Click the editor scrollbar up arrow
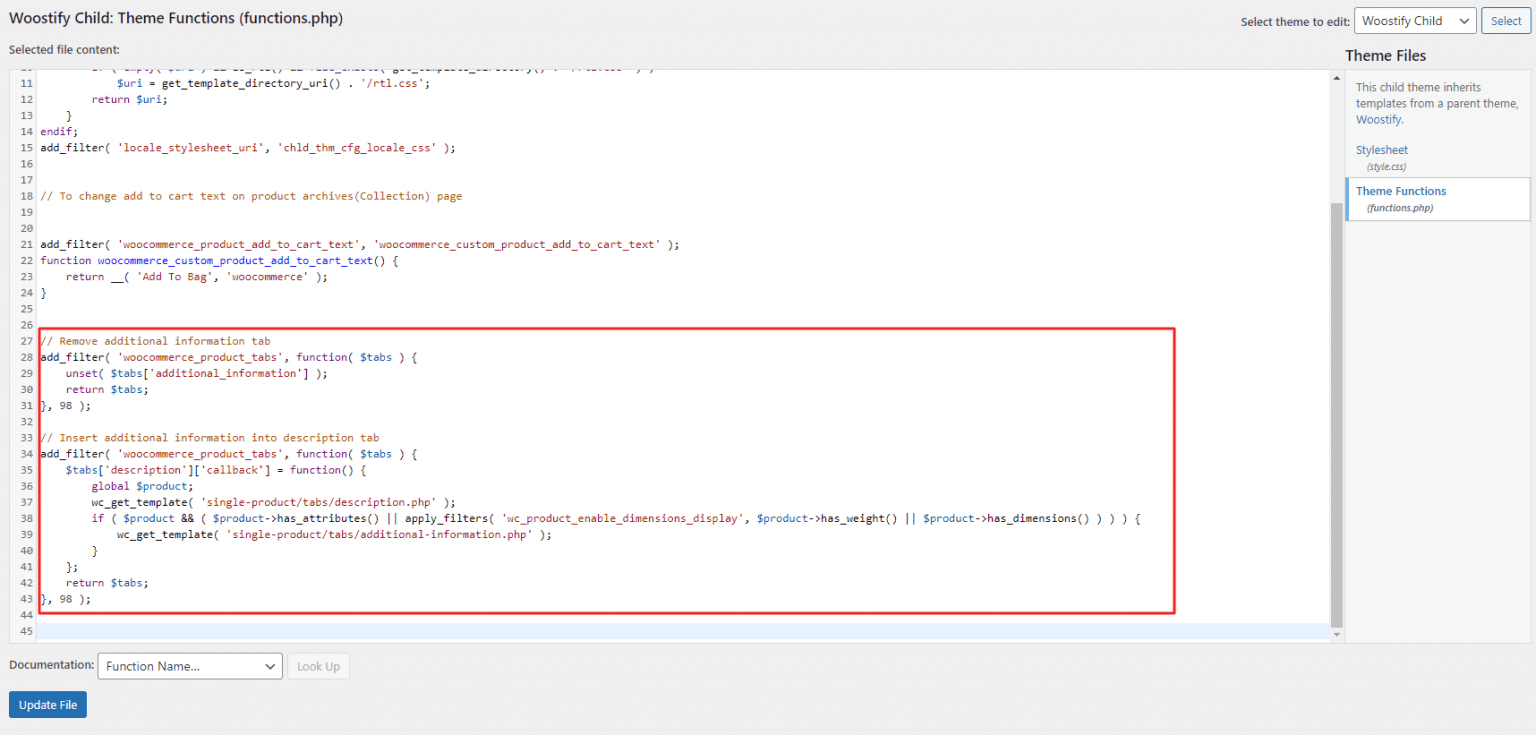1536x735 pixels. pos(1337,77)
